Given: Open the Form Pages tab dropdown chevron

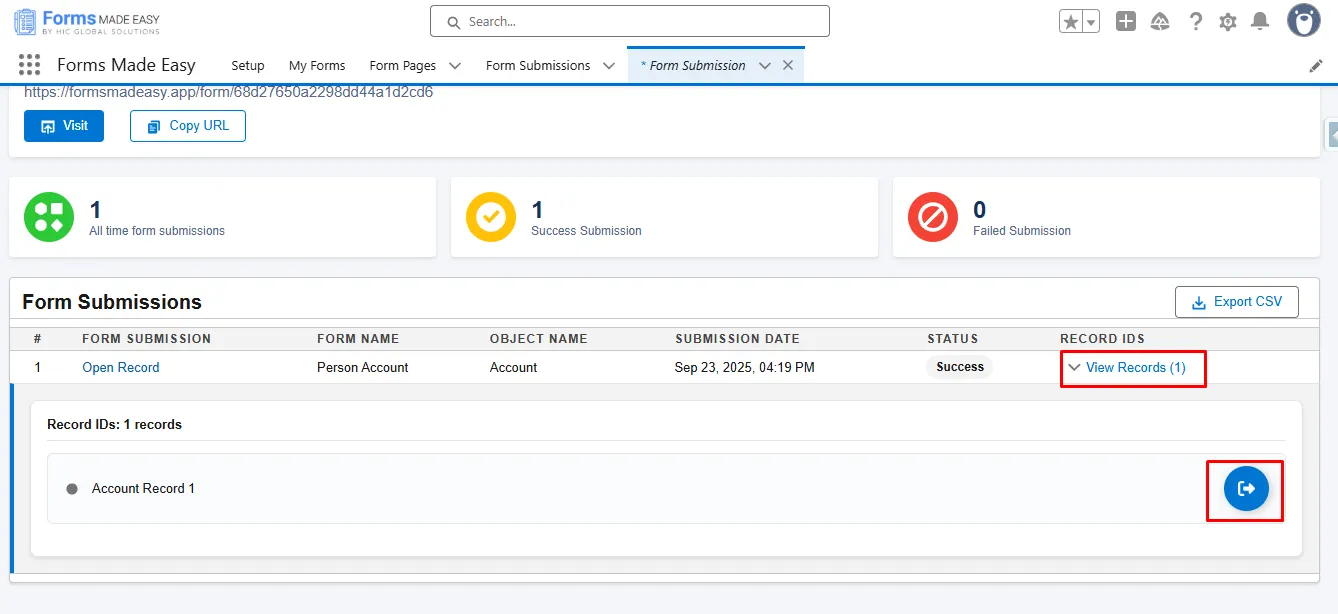Looking at the screenshot, I should pyautogui.click(x=455, y=66).
